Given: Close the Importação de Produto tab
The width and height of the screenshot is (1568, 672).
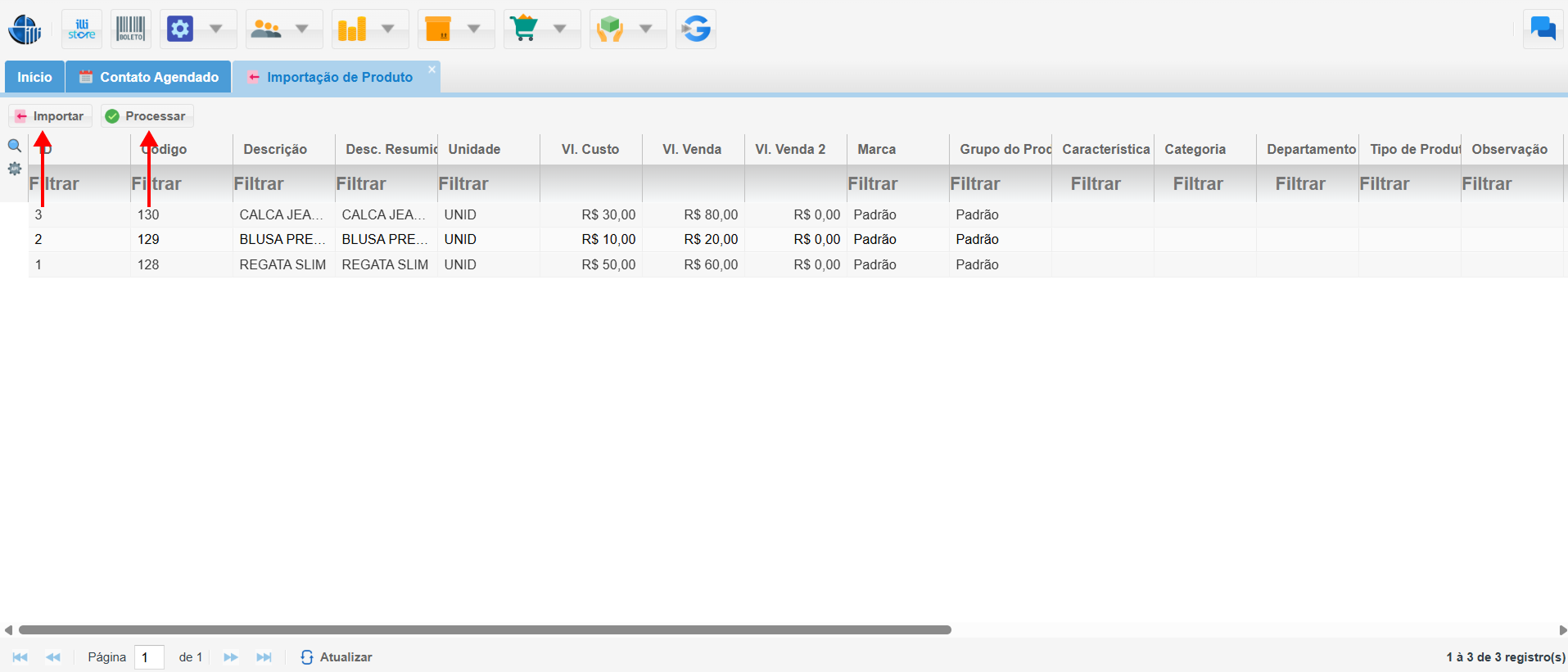Looking at the screenshot, I should click(x=432, y=70).
